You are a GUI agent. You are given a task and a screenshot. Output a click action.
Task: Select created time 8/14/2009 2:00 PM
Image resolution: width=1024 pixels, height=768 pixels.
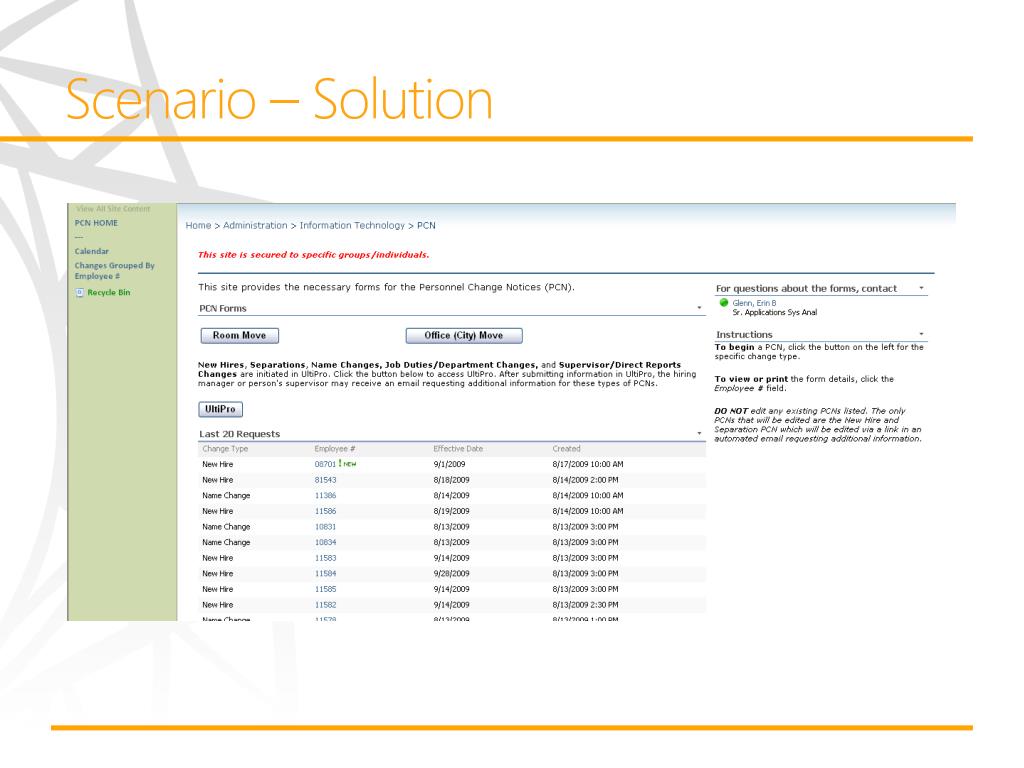click(585, 480)
